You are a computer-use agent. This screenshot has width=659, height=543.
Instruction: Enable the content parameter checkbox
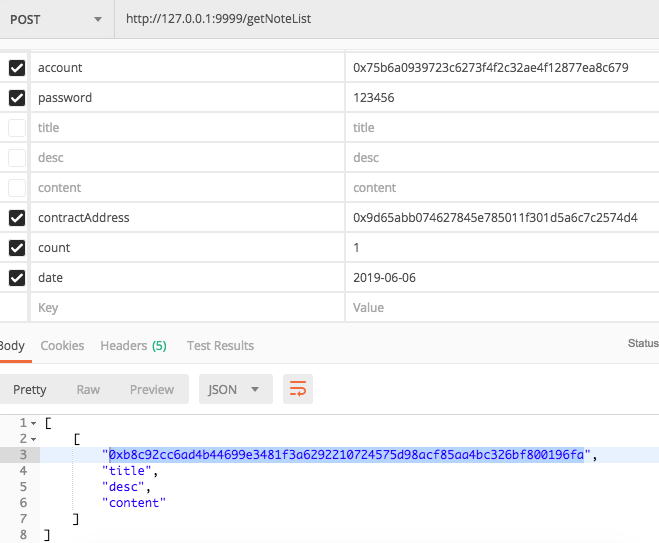[x=17, y=188]
